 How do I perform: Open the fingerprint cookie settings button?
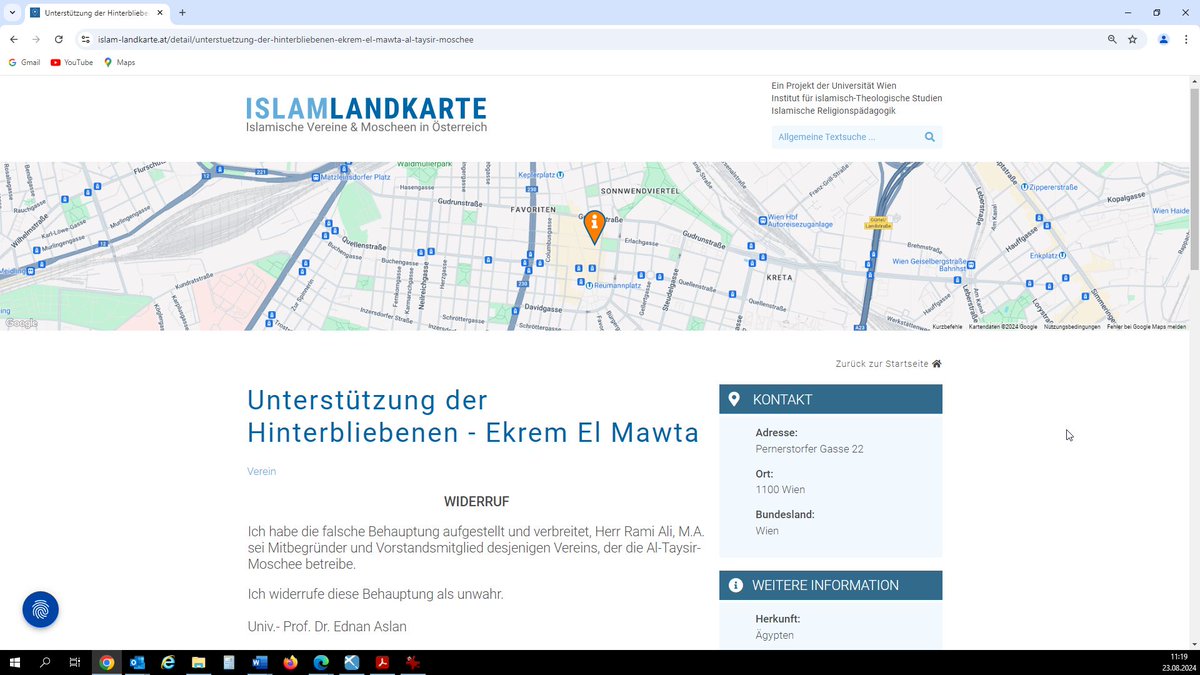(41, 609)
